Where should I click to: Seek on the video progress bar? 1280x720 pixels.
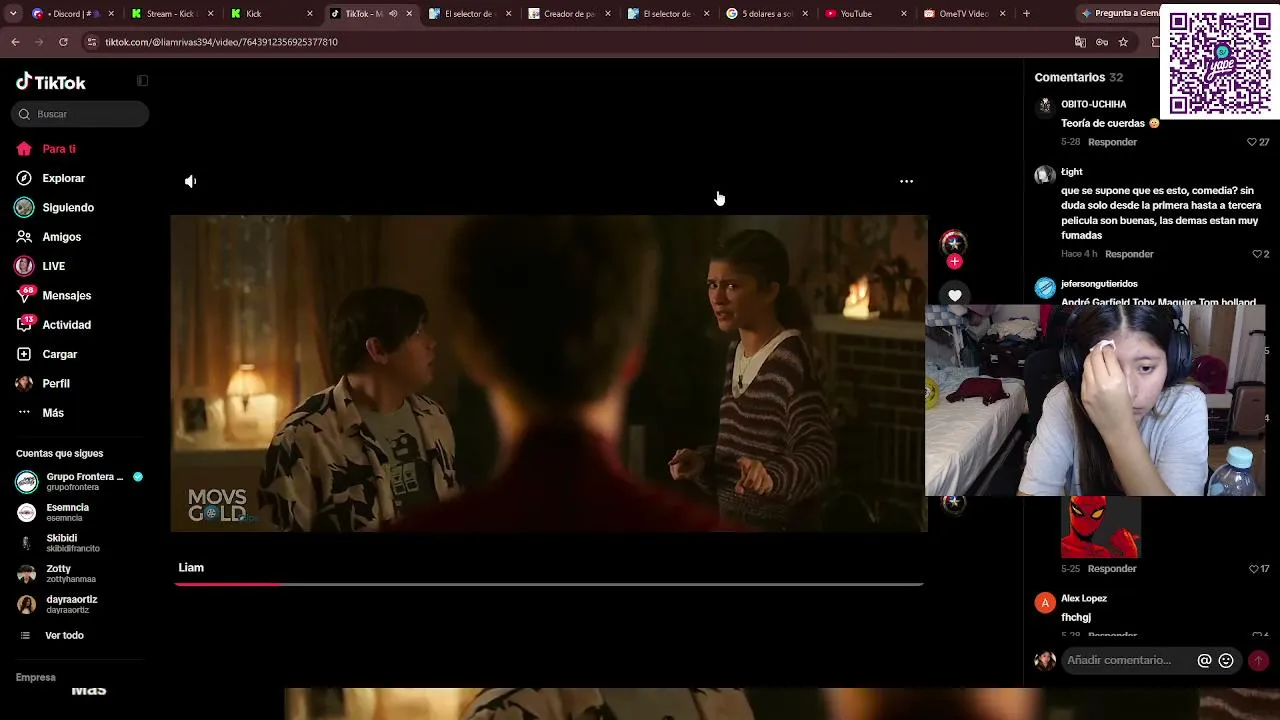[549, 584]
